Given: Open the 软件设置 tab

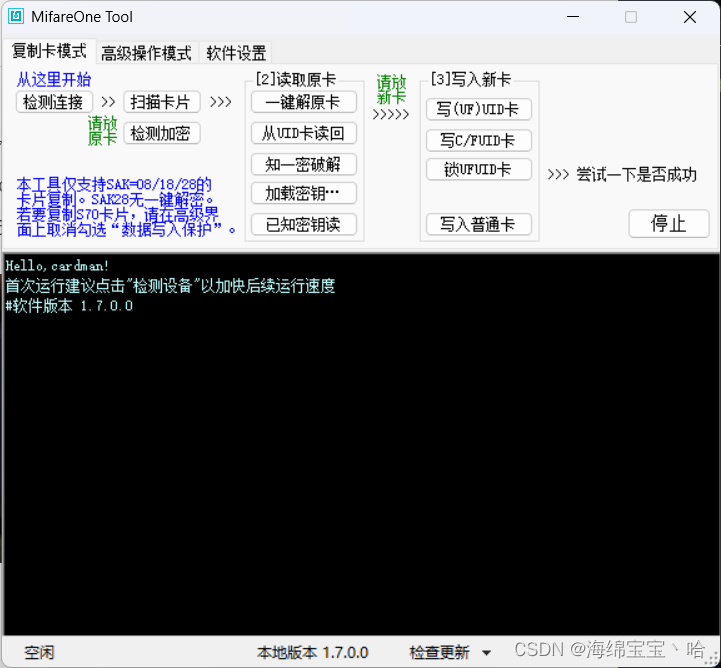Looking at the screenshot, I should pos(236,53).
